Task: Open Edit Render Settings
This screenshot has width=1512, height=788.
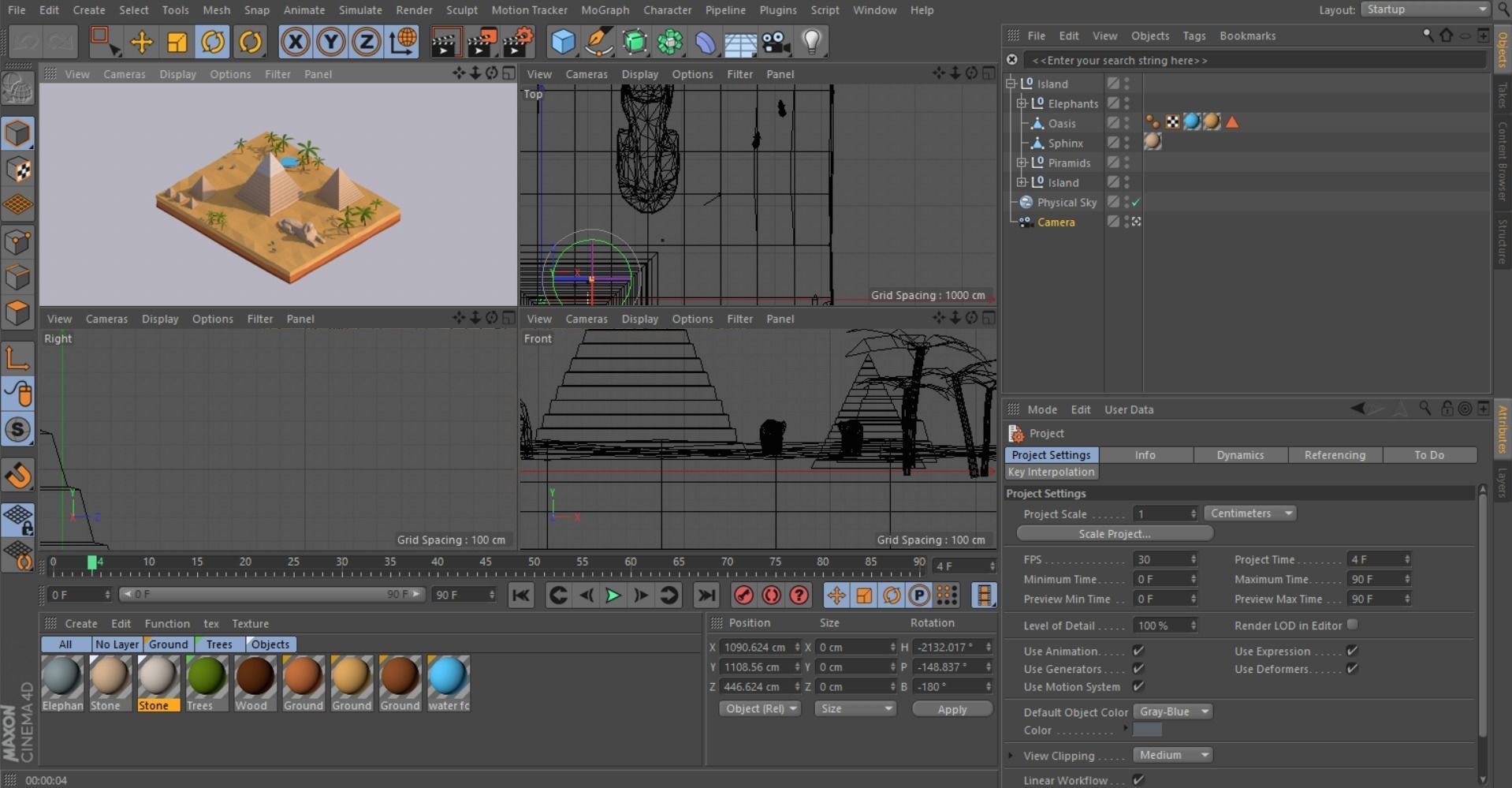Action: 518,41
